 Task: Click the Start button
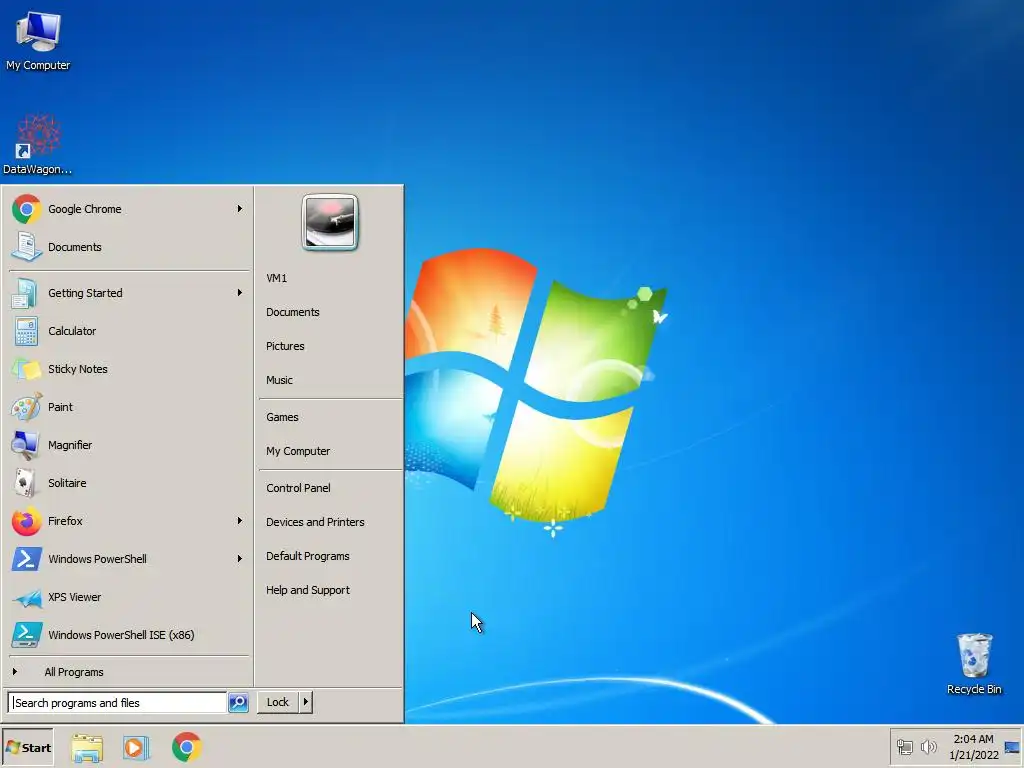point(28,748)
